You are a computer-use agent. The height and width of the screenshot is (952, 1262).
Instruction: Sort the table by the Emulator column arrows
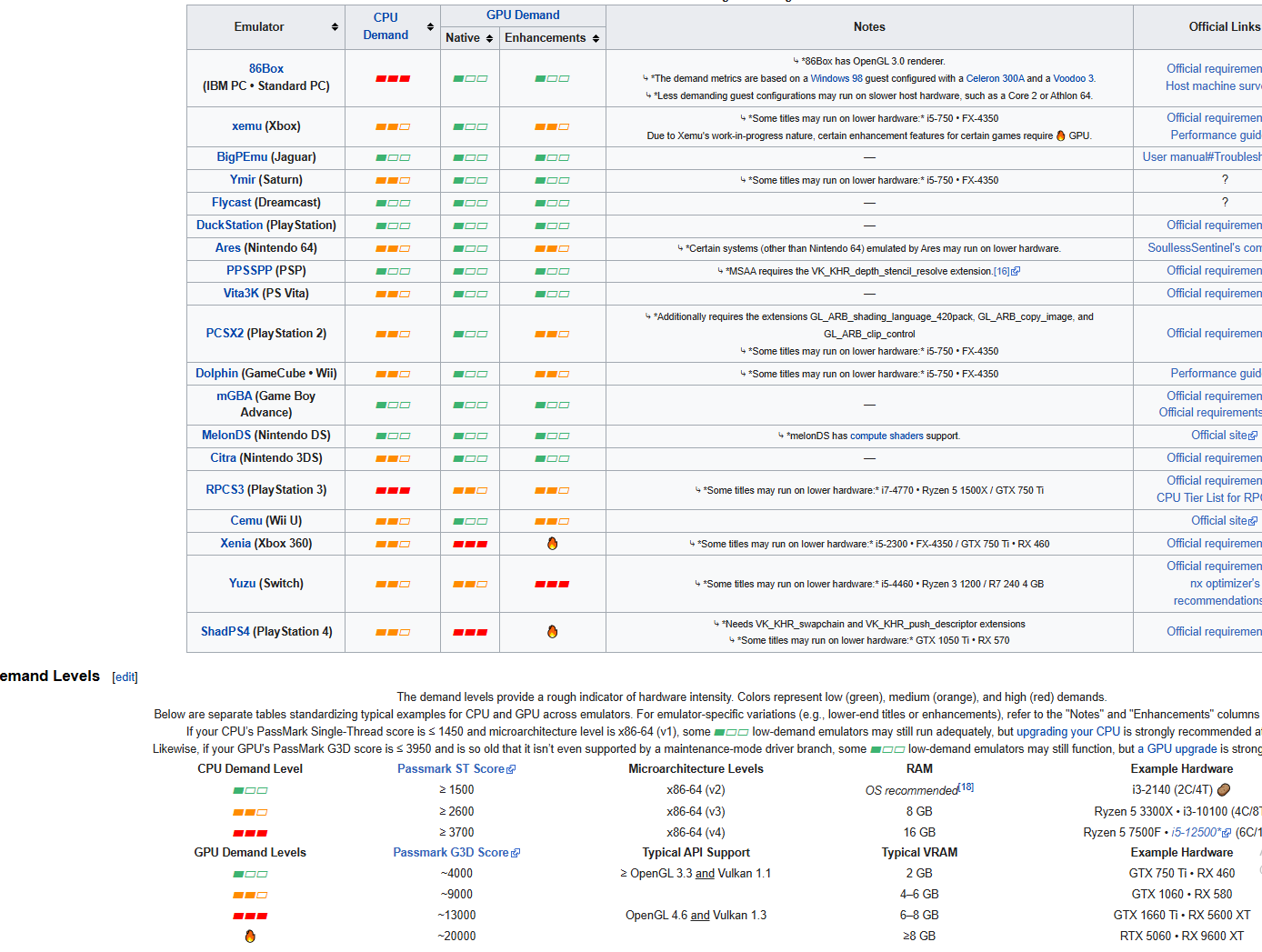click(x=335, y=27)
